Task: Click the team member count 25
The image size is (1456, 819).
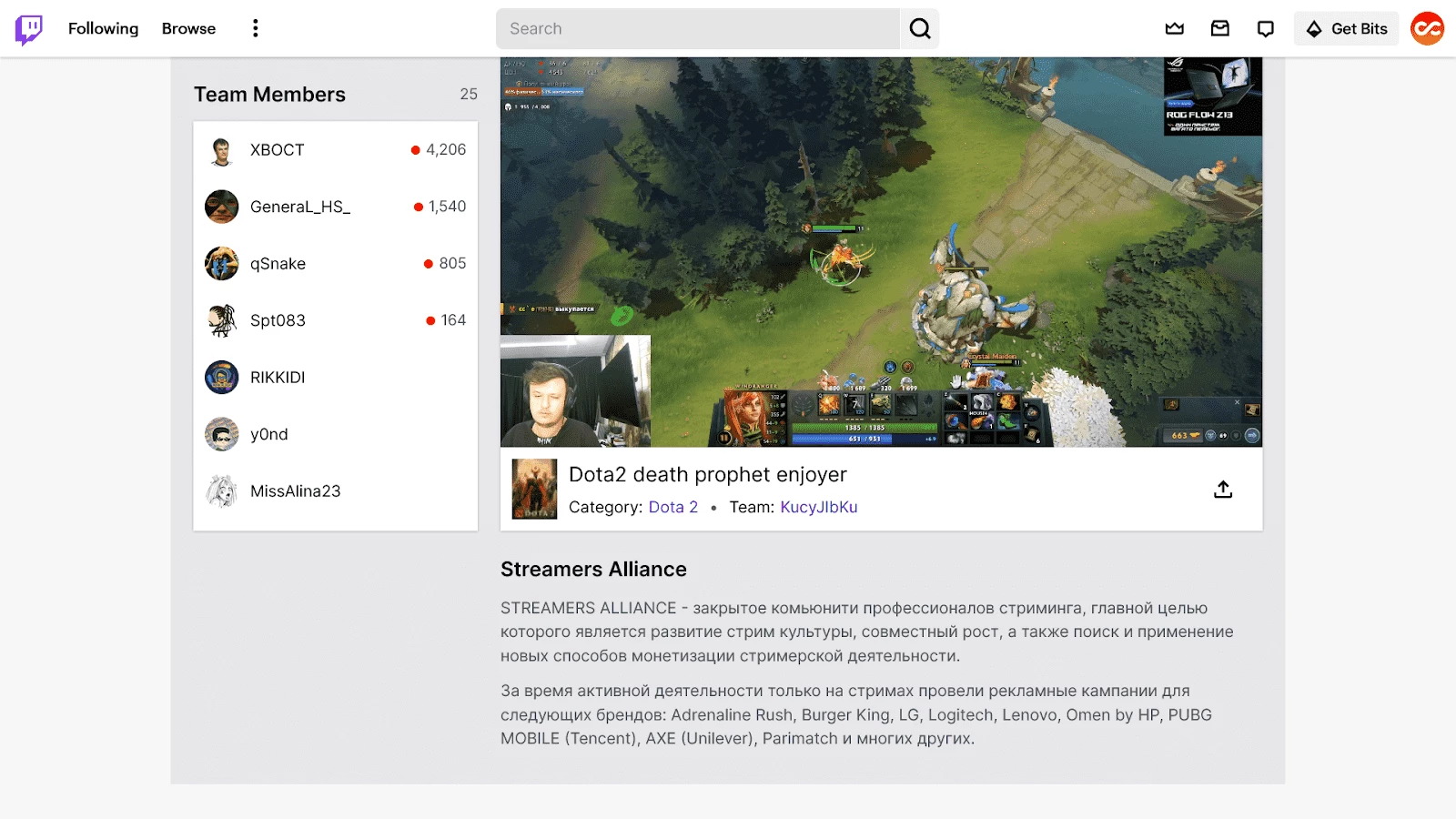Action: coord(469,95)
